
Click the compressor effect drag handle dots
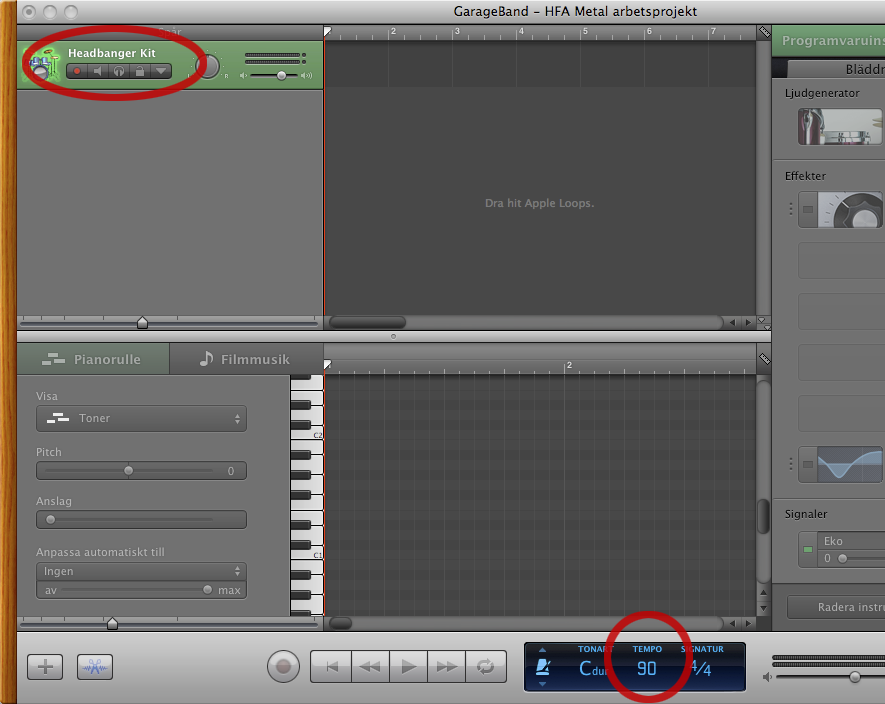791,209
